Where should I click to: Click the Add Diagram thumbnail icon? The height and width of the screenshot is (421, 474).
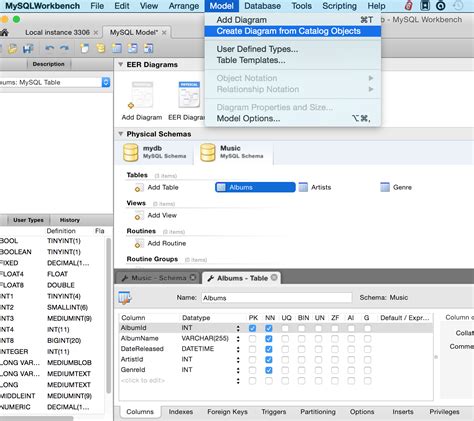tap(142, 95)
